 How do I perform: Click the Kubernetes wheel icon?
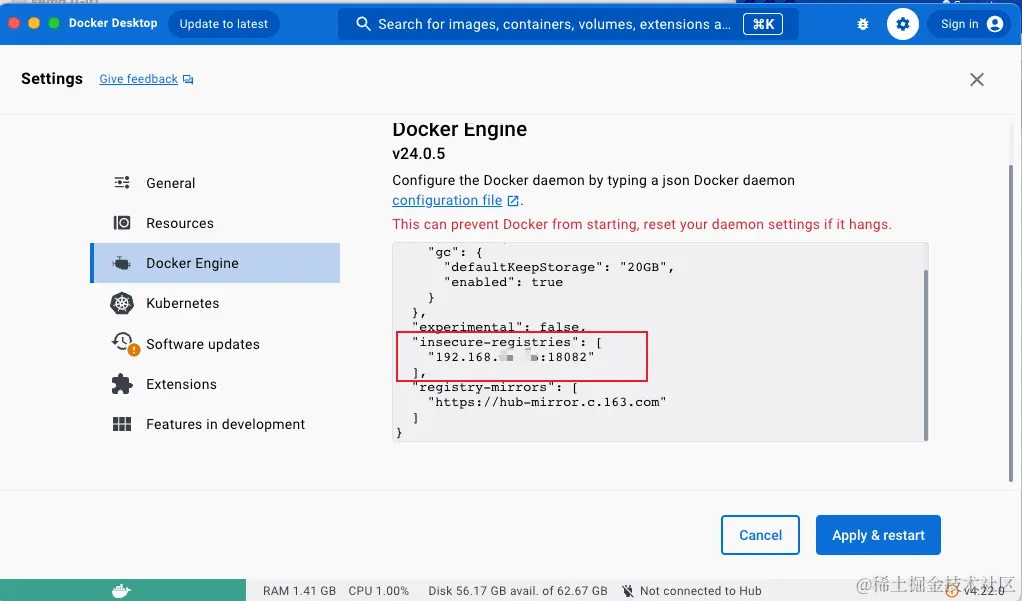122,303
